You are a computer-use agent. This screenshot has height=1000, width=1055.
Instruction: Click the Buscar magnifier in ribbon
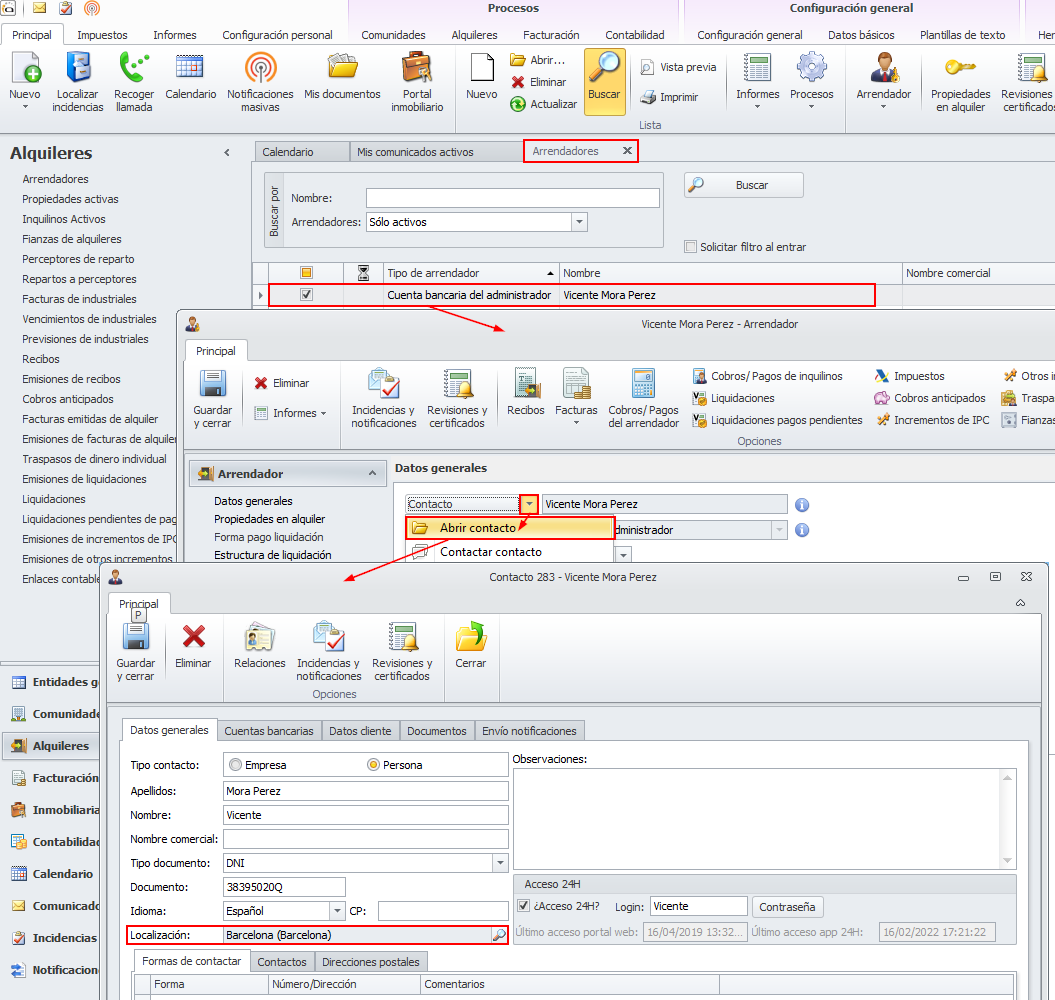click(604, 81)
